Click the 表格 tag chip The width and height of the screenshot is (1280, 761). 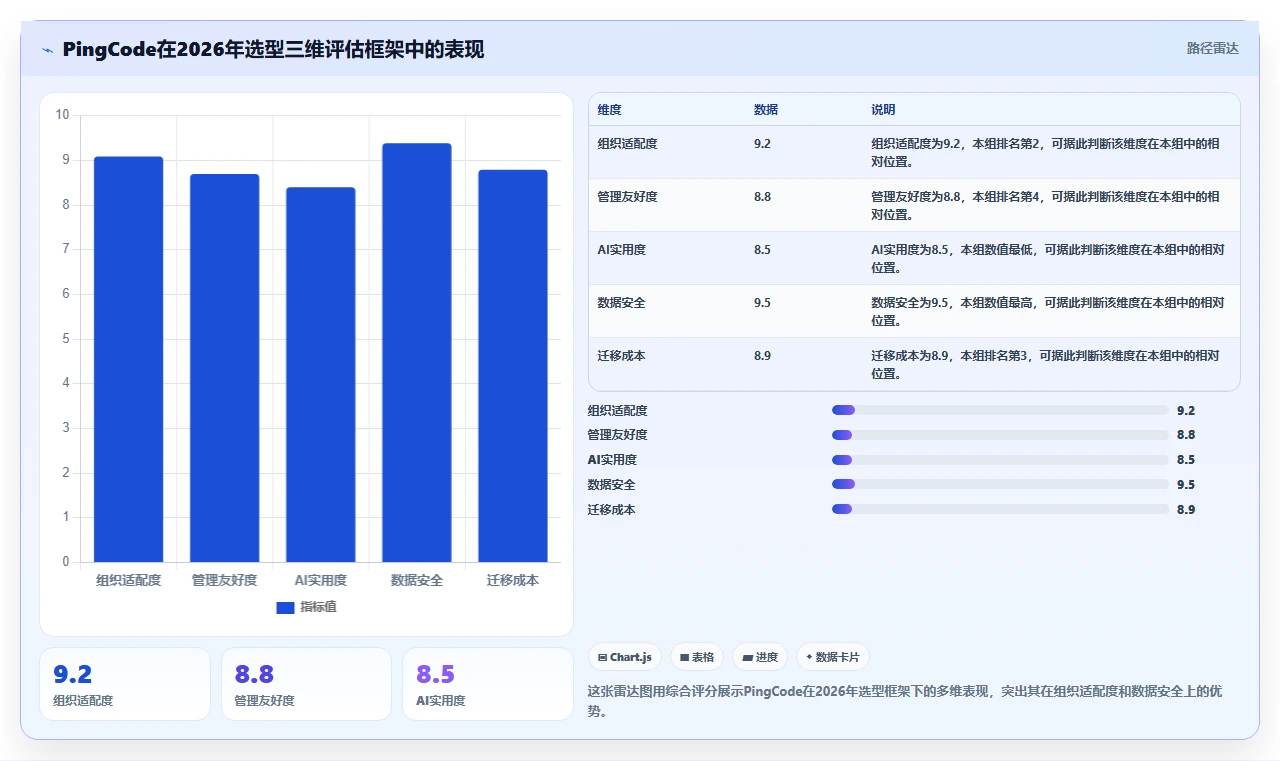click(697, 657)
